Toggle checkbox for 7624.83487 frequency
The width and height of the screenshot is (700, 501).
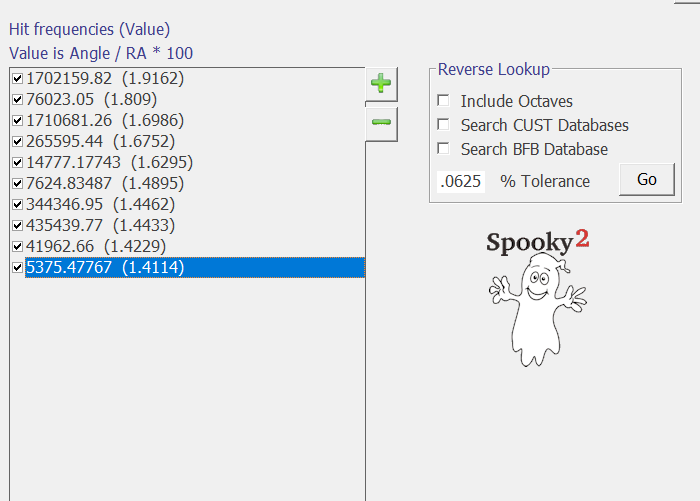pos(17,183)
